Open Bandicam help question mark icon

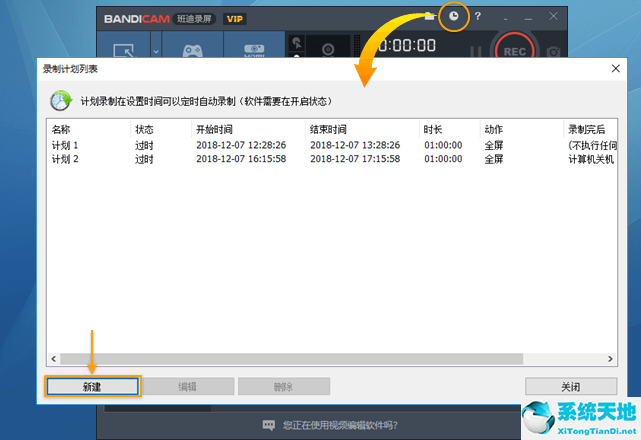click(x=477, y=16)
